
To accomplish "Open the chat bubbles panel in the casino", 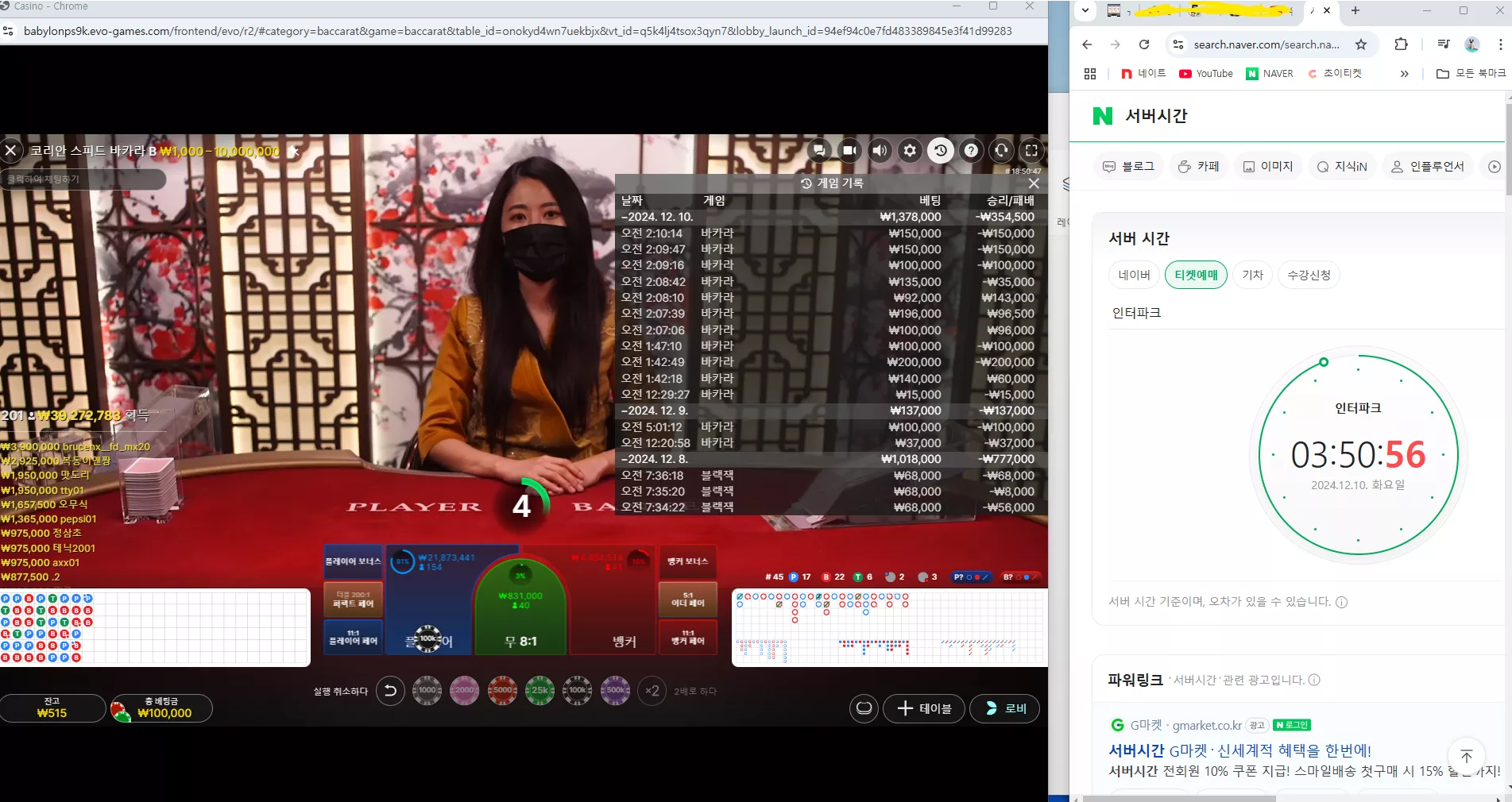I will click(819, 150).
